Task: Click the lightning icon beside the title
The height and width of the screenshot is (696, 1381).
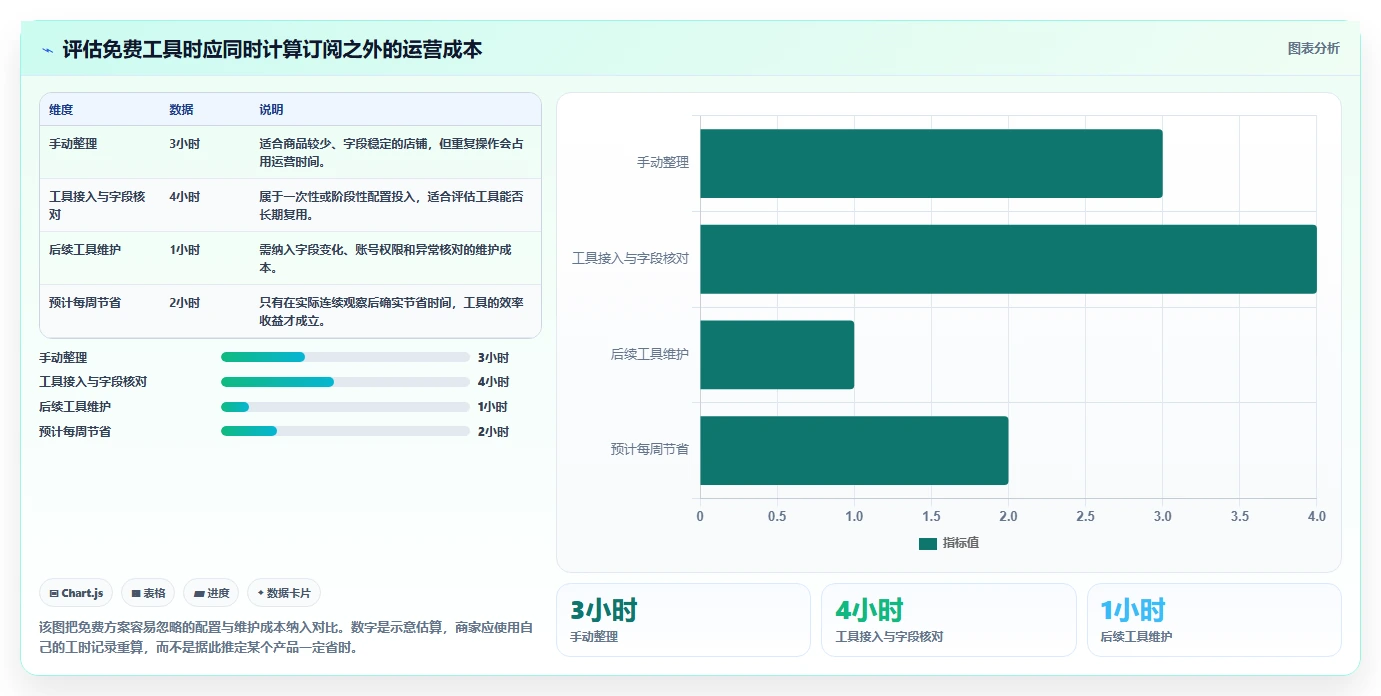Action: tap(48, 50)
